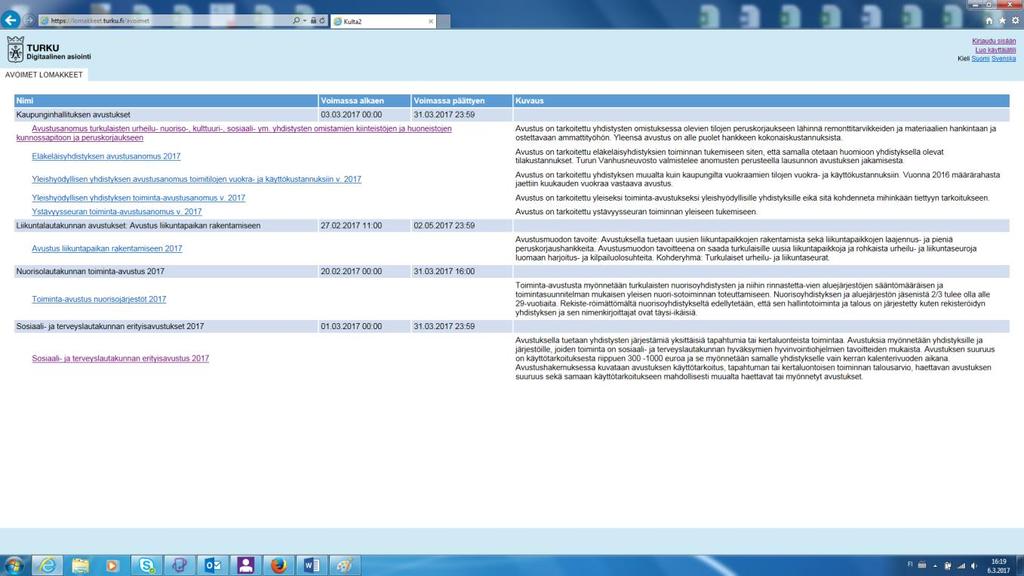Click Kirjaudu sisään link
1024x576 pixels.
[993, 41]
